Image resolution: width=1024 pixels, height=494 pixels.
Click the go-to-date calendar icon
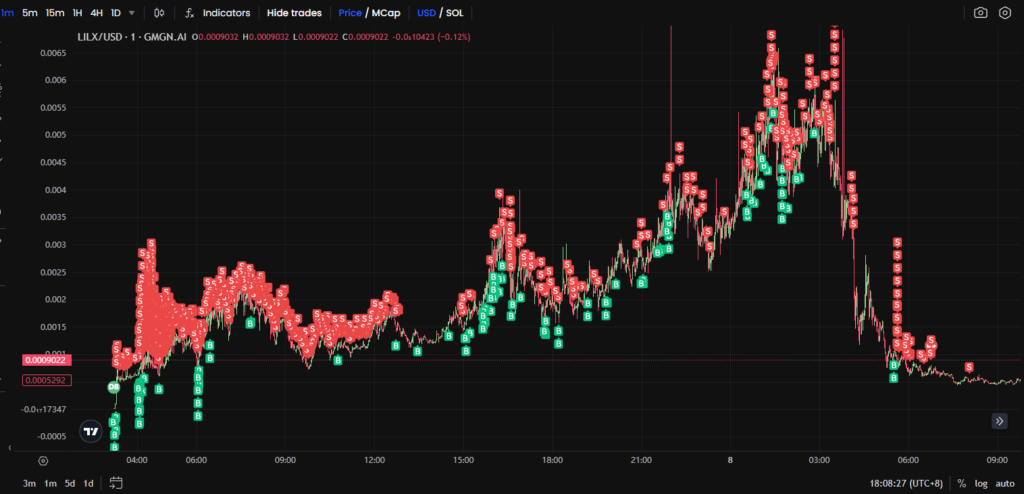116,483
